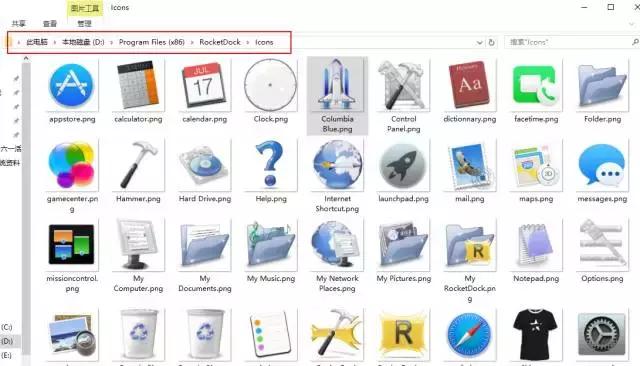The height and width of the screenshot is (366, 640).
Task: Select the Folder.png icon file
Action: click(x=602, y=91)
